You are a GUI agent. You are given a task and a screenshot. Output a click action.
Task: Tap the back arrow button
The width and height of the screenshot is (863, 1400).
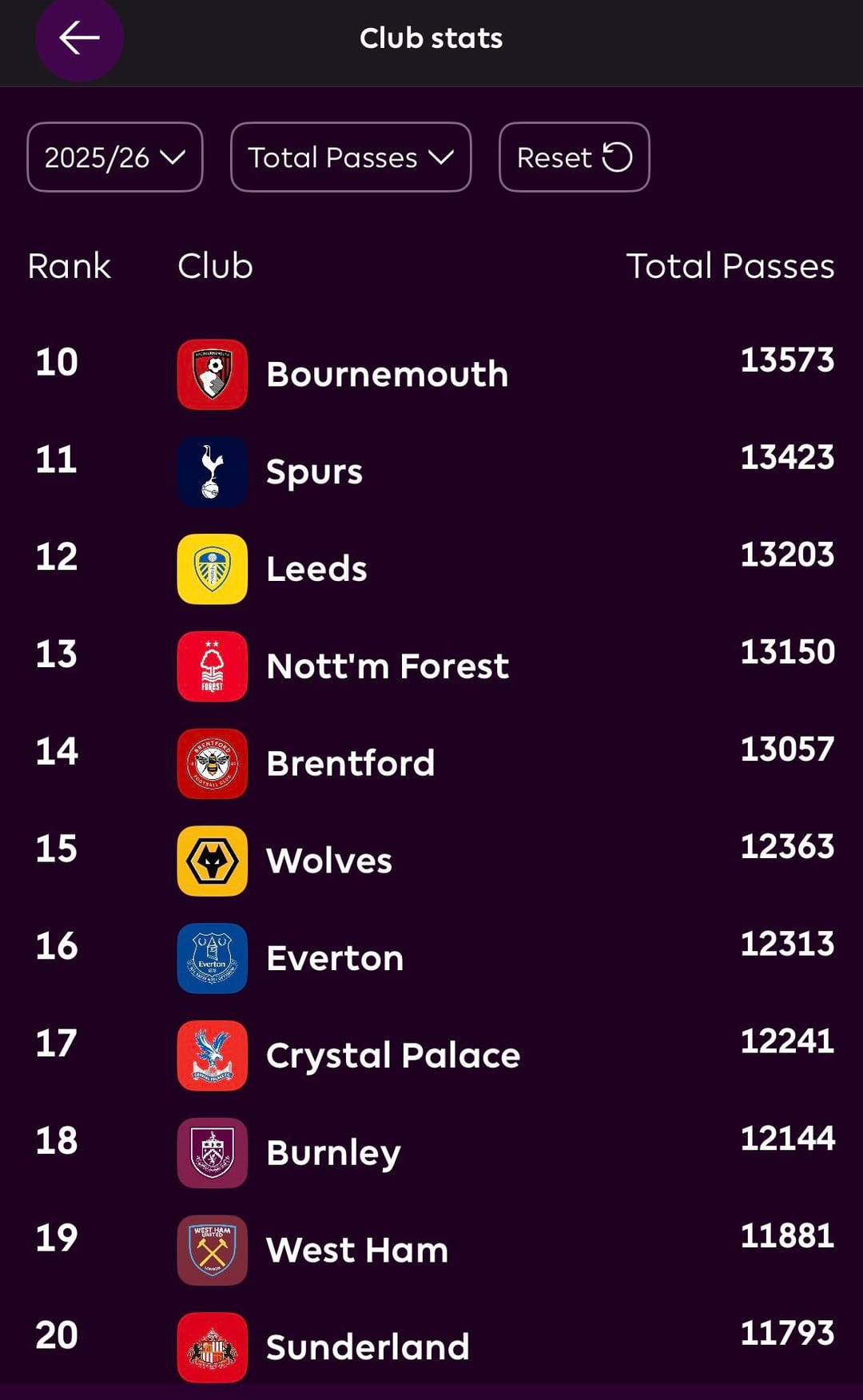(x=79, y=38)
